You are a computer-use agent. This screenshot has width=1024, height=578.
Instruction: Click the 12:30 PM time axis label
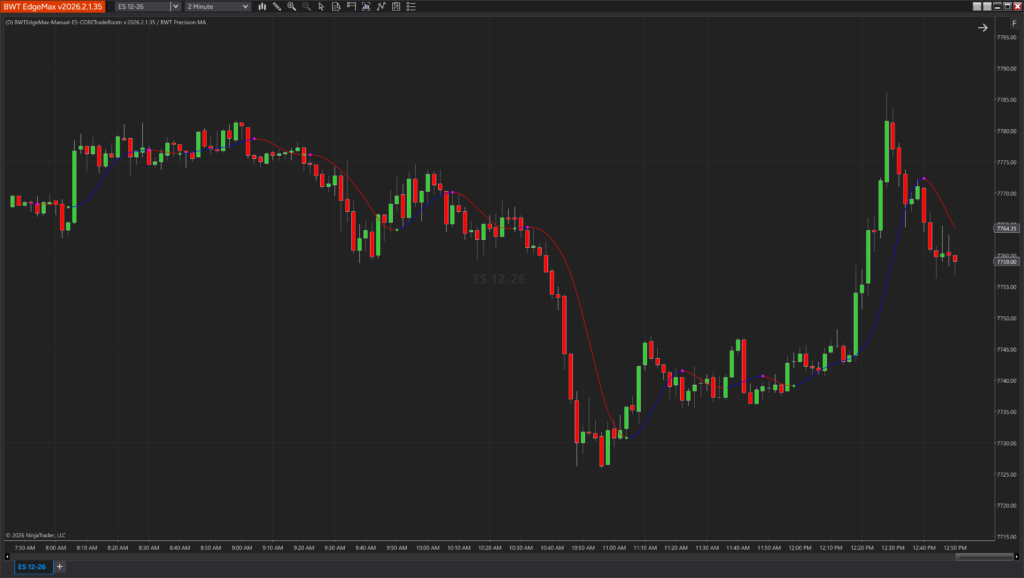893,548
